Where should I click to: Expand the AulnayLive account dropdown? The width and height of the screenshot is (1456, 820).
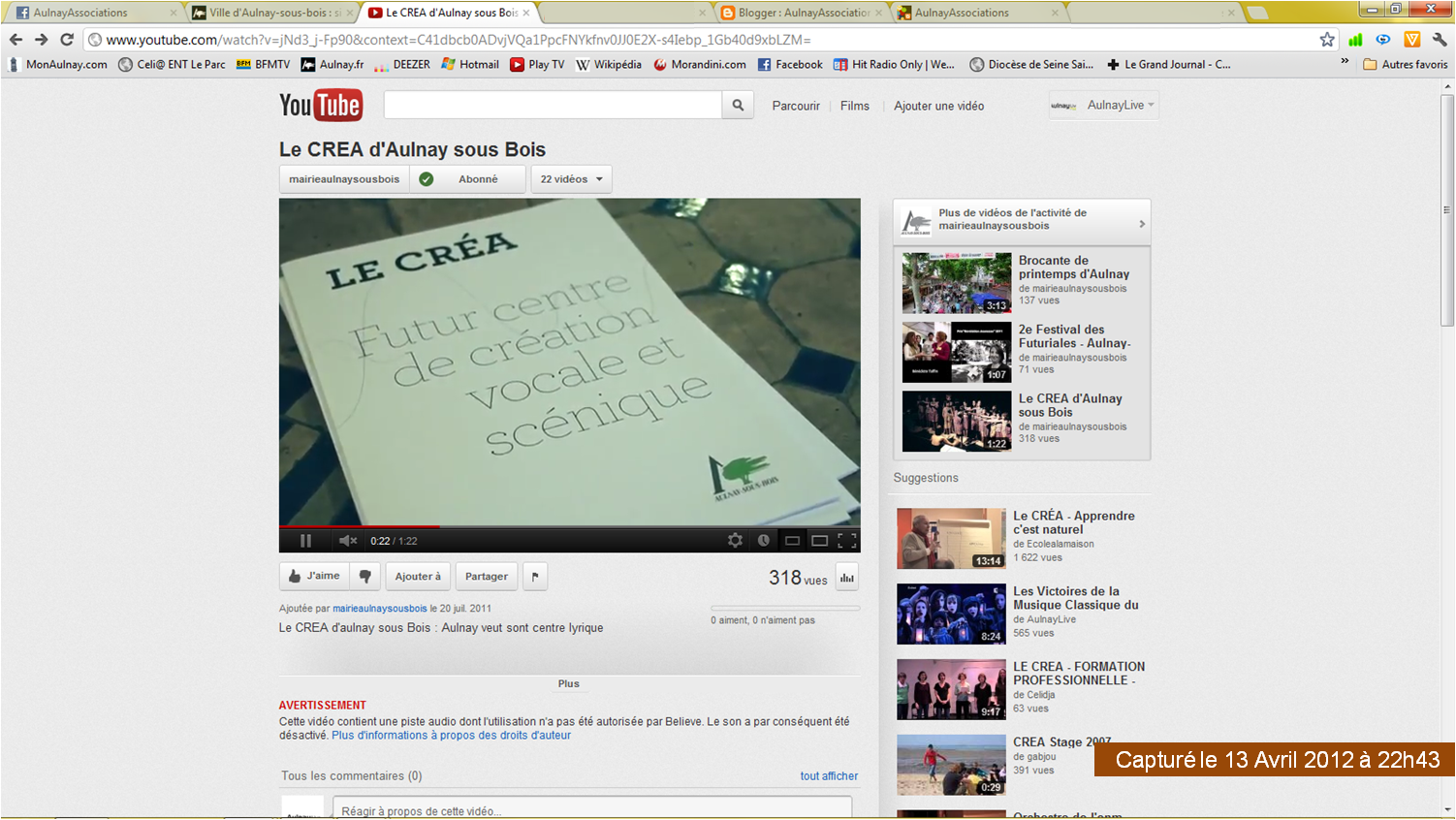pyautogui.click(x=1103, y=105)
